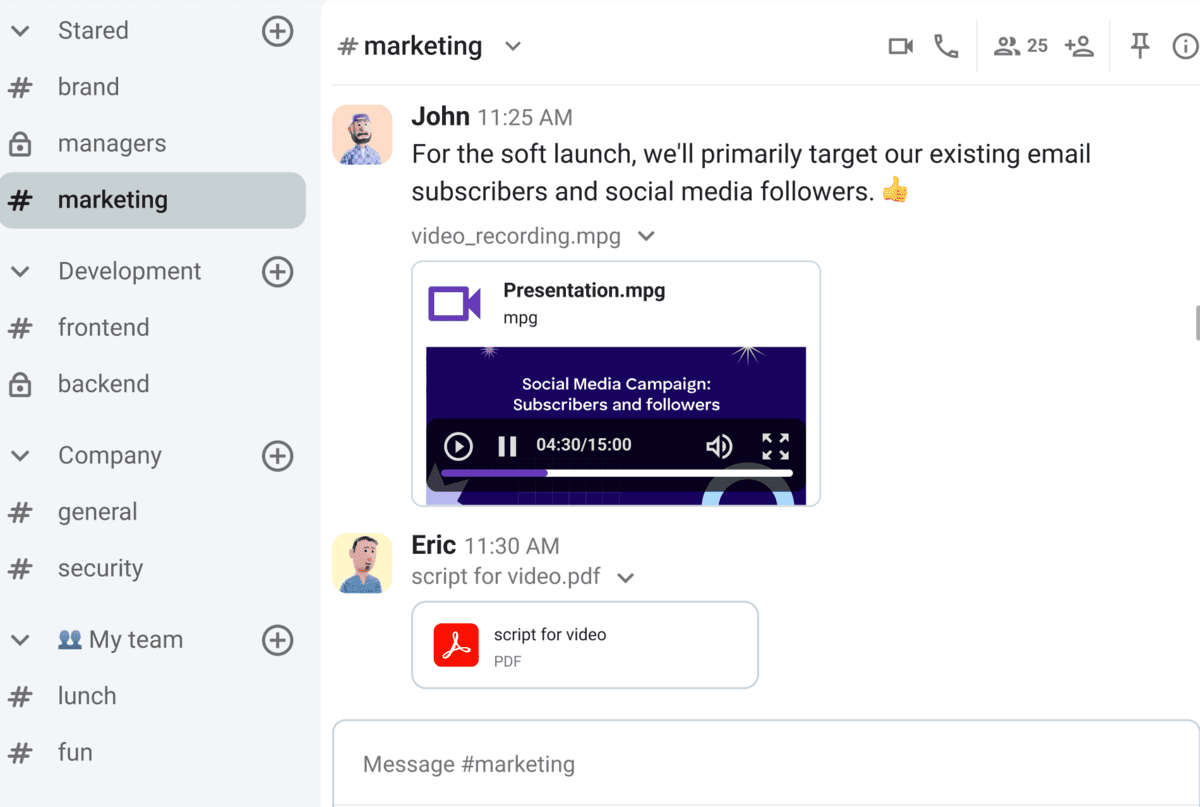1200x807 pixels.
Task: Switch to the #frontend channel
Action: (x=102, y=327)
